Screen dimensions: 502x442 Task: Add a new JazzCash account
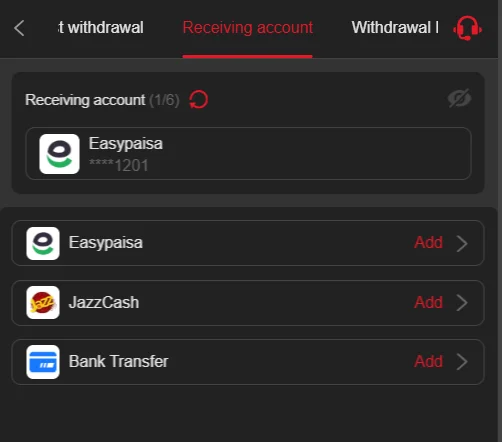tap(429, 302)
